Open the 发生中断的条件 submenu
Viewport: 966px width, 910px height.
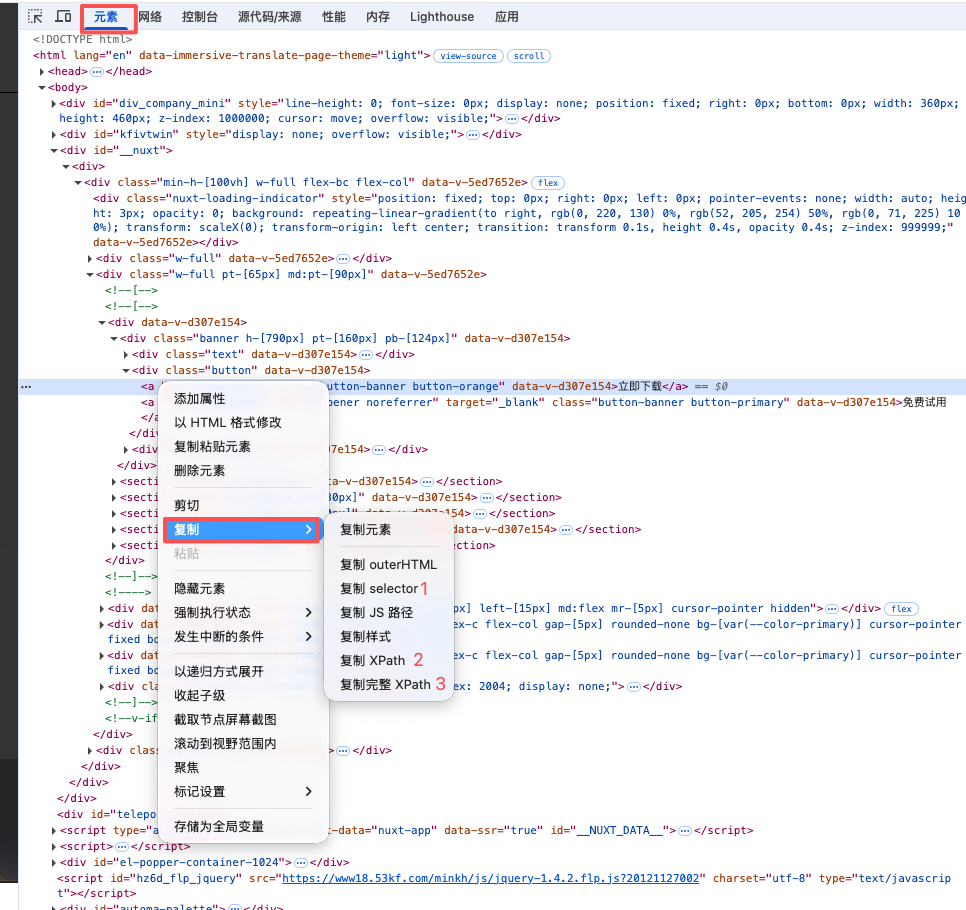tap(243, 636)
